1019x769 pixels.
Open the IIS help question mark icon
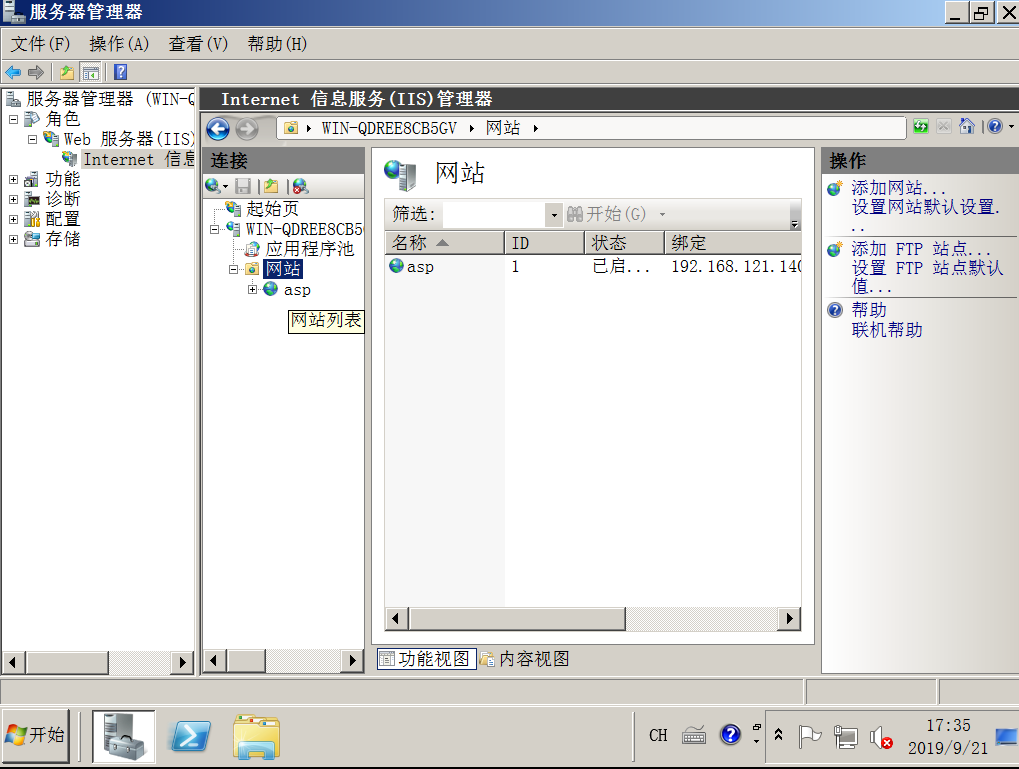click(995, 126)
